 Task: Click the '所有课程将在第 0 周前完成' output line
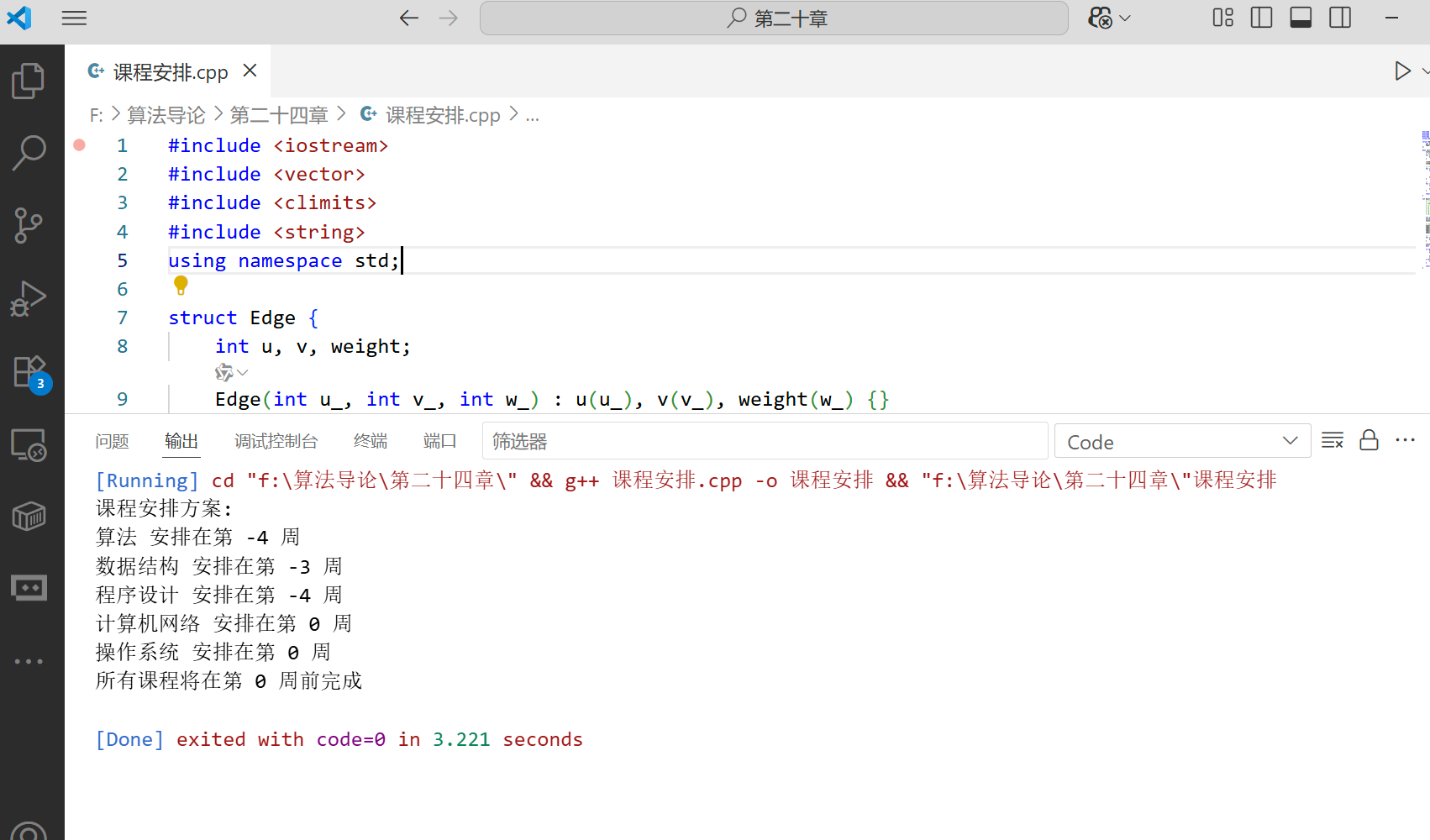[x=229, y=680]
